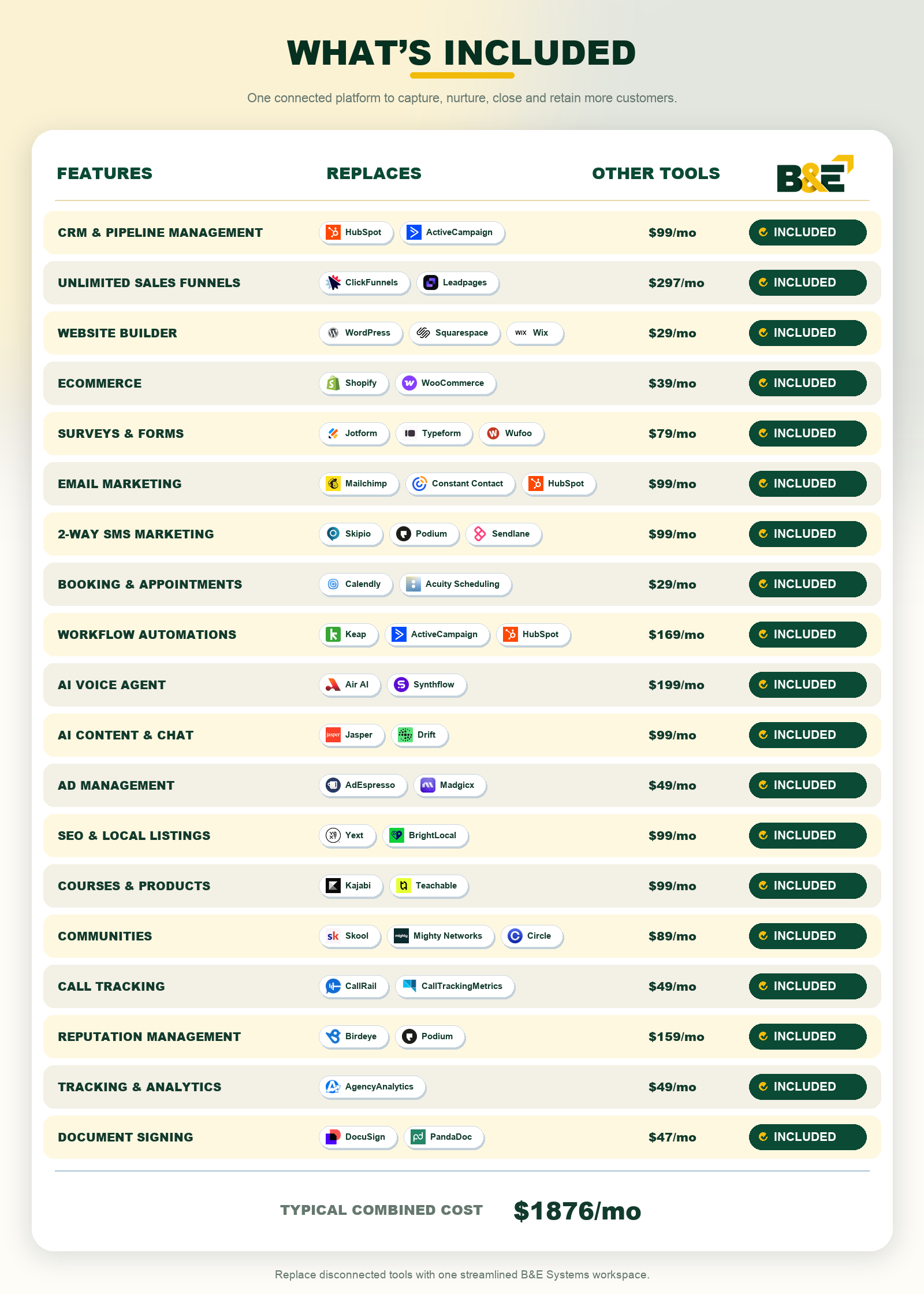Click the "REPLACES" column header
Viewport: 924px width, 1294px height.
pos(374,173)
